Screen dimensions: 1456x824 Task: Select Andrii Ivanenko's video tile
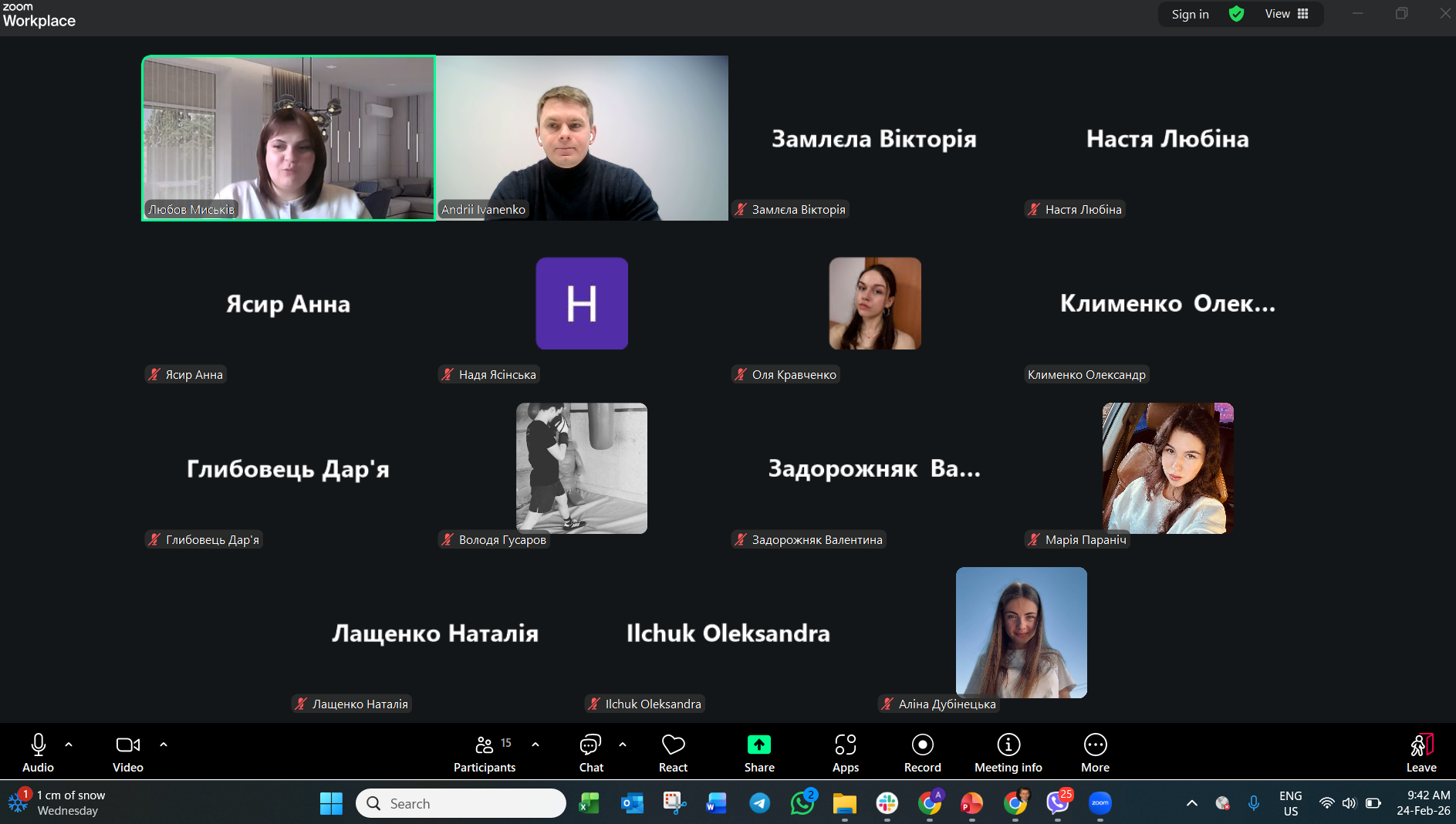[583, 138]
